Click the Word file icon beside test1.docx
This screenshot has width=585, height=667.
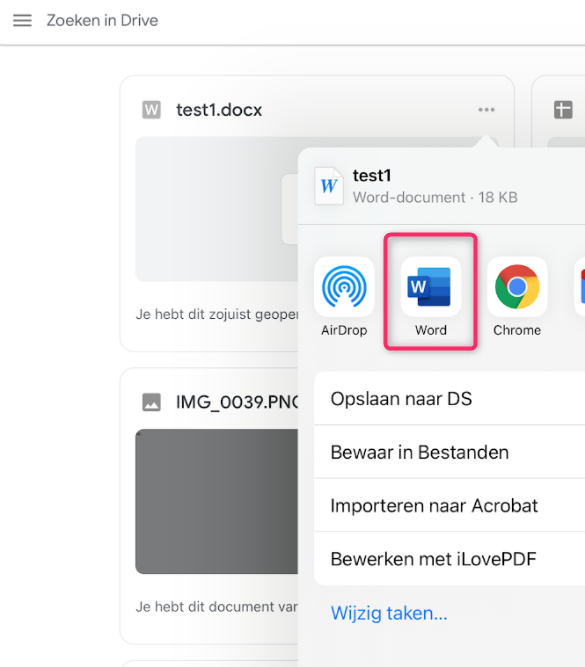(151, 110)
